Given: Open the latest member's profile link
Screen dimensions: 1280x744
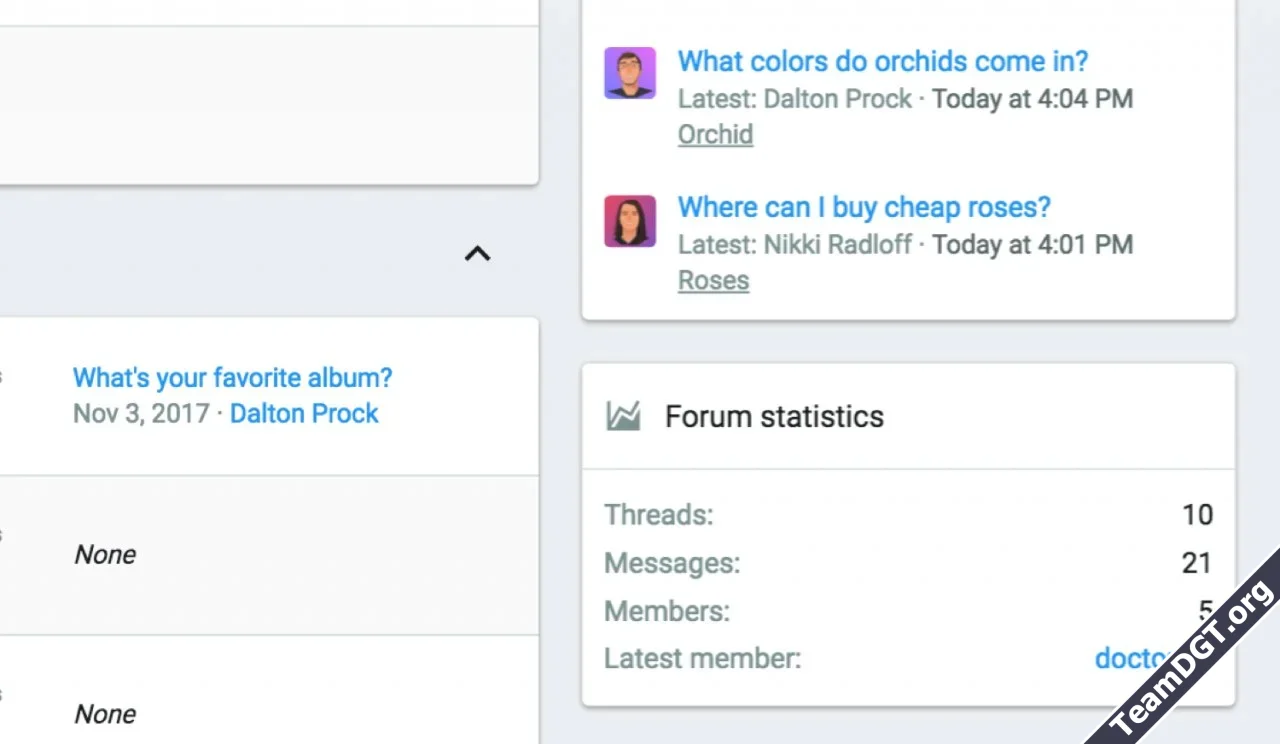Looking at the screenshot, I should 1130,658.
